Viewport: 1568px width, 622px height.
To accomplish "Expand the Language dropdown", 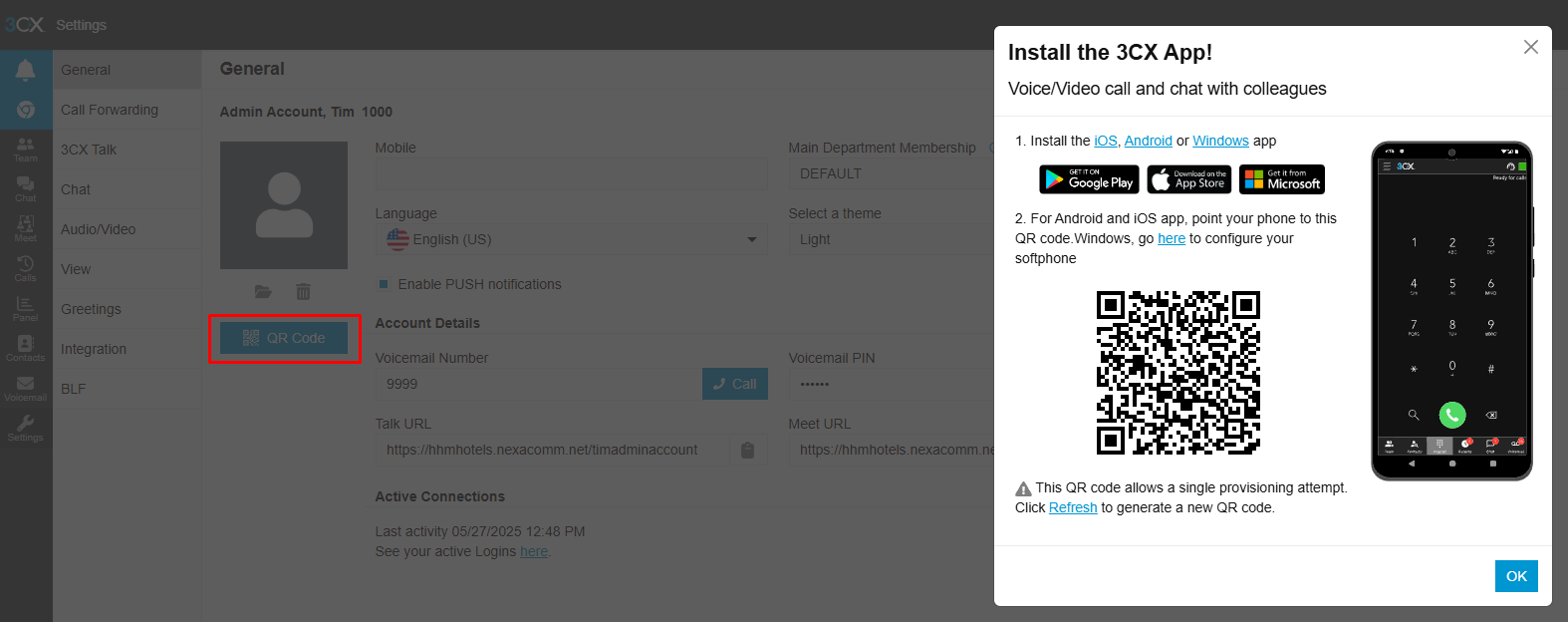I will coord(571,239).
